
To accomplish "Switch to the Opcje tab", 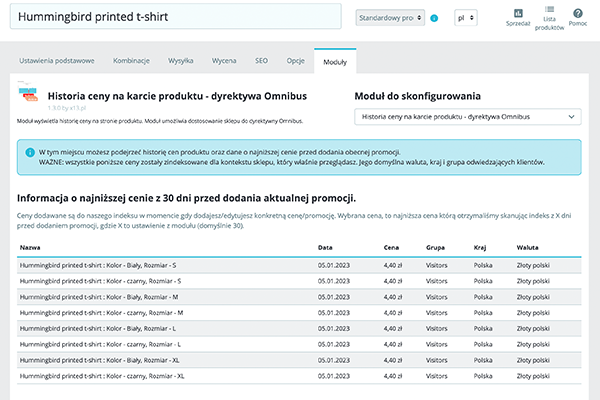I will [295, 60].
